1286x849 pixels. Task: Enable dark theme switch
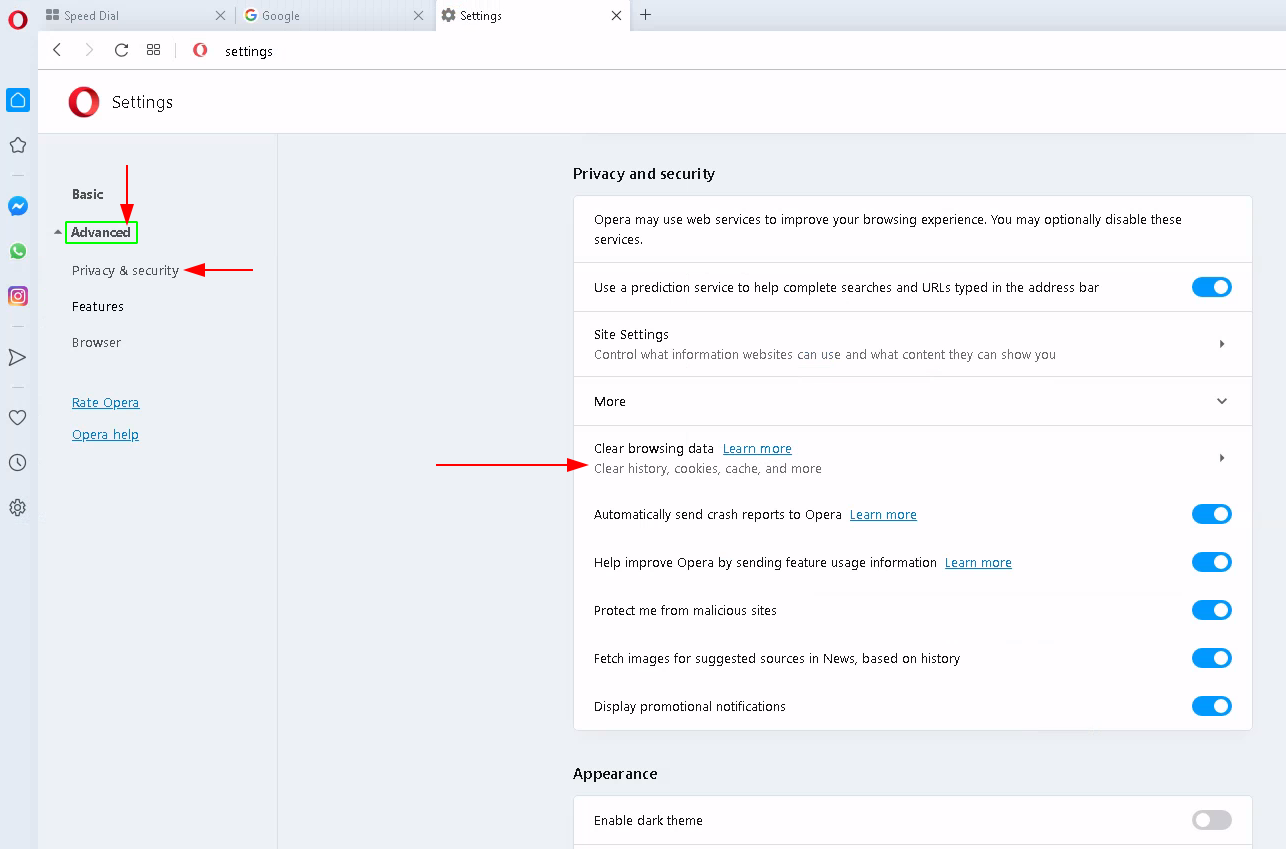click(x=1211, y=820)
